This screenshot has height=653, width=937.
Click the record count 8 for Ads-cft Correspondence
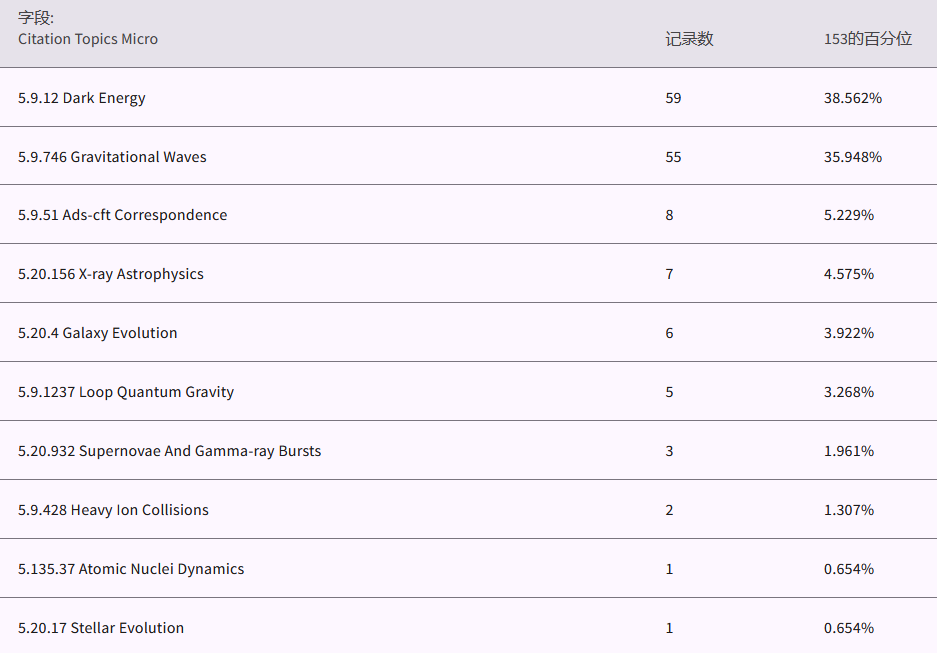coord(670,215)
